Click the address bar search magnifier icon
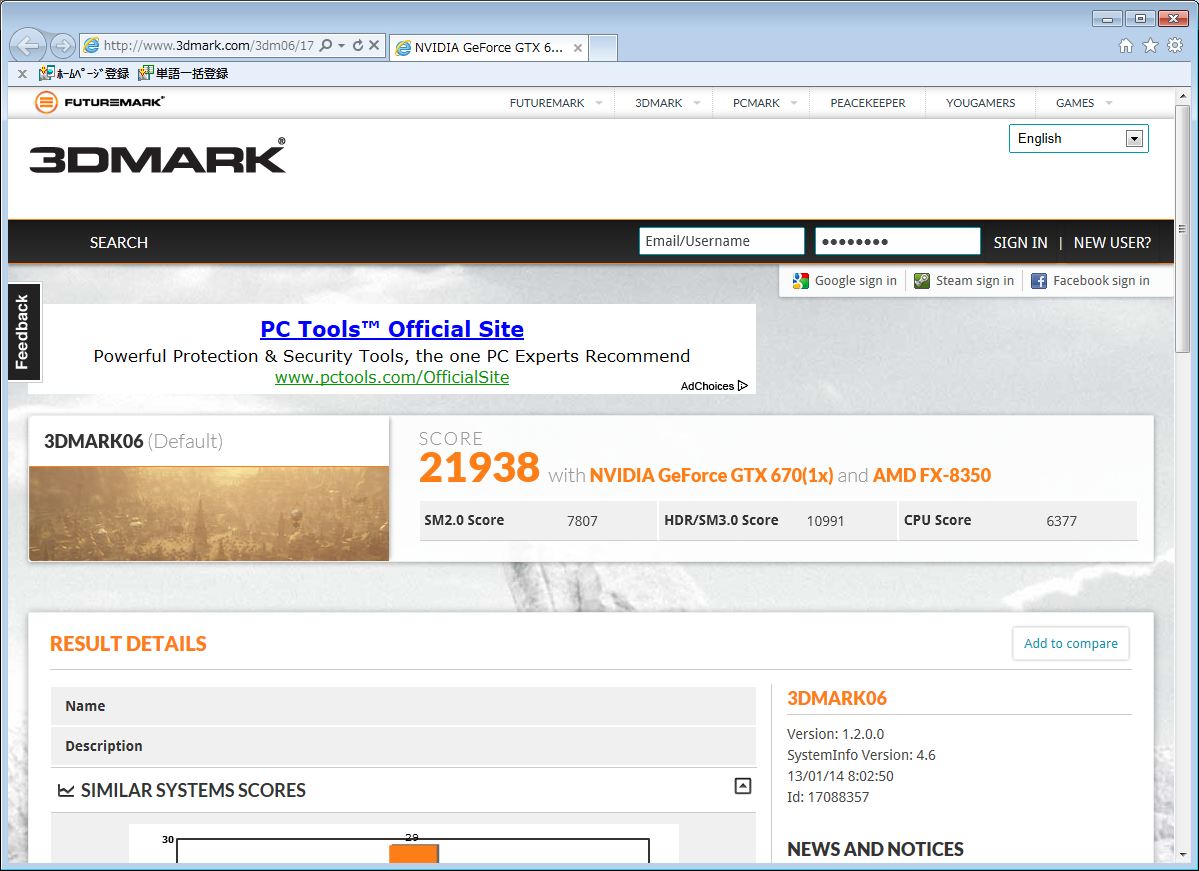The width and height of the screenshot is (1199, 871). (x=326, y=45)
